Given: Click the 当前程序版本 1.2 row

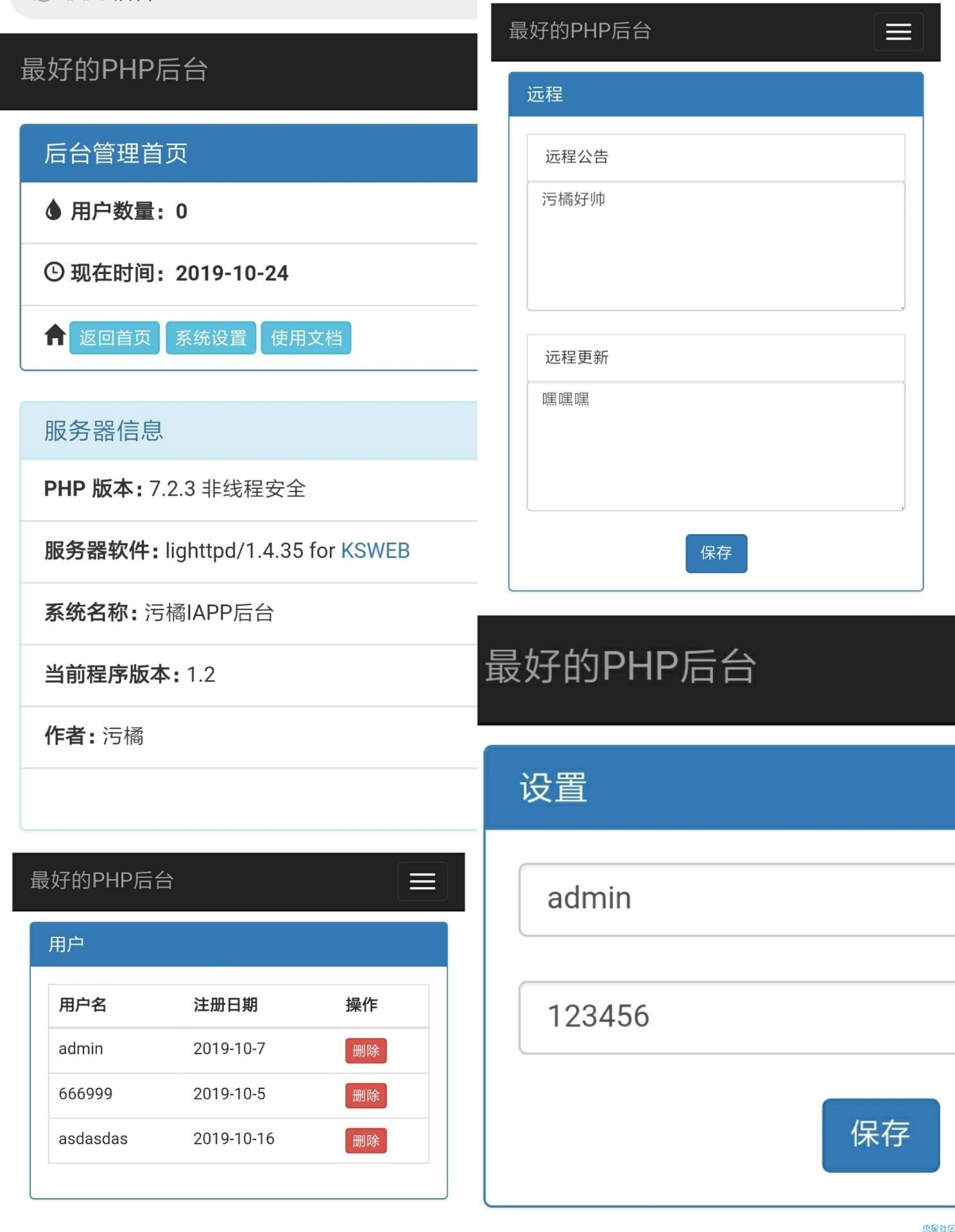Looking at the screenshot, I should (249, 675).
